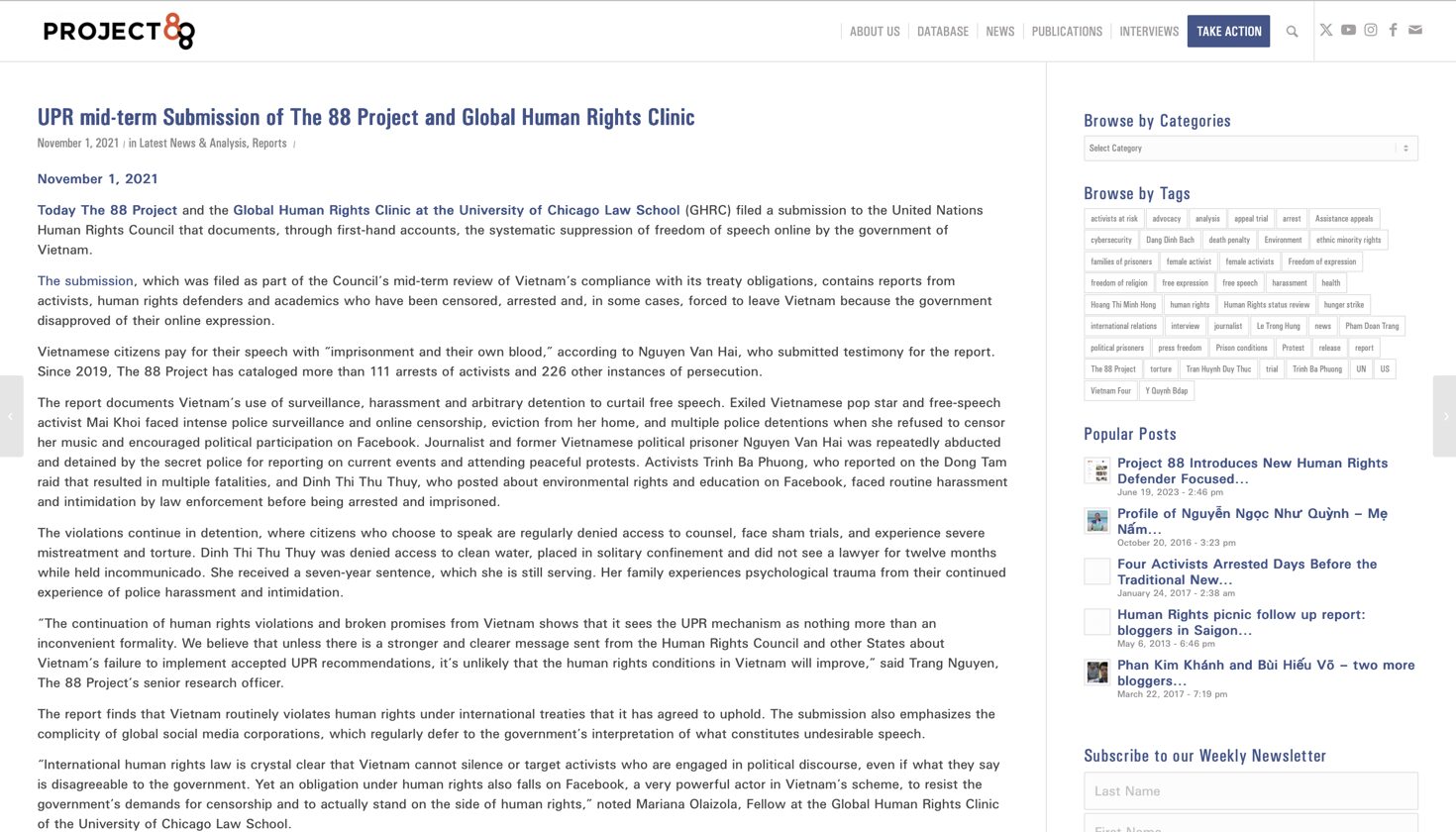Open the Database menu item

pyautogui.click(x=942, y=32)
